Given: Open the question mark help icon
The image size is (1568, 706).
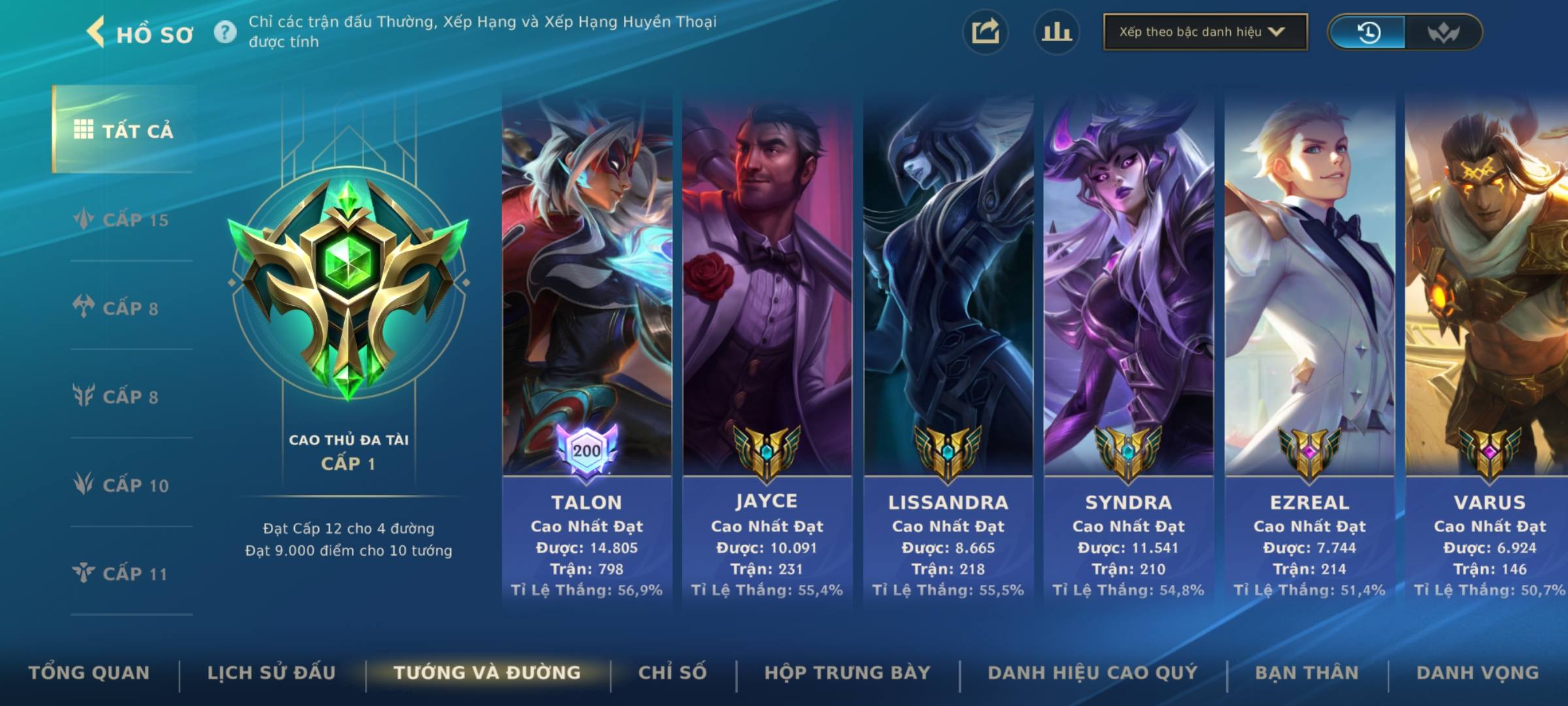Looking at the screenshot, I should point(225,32).
